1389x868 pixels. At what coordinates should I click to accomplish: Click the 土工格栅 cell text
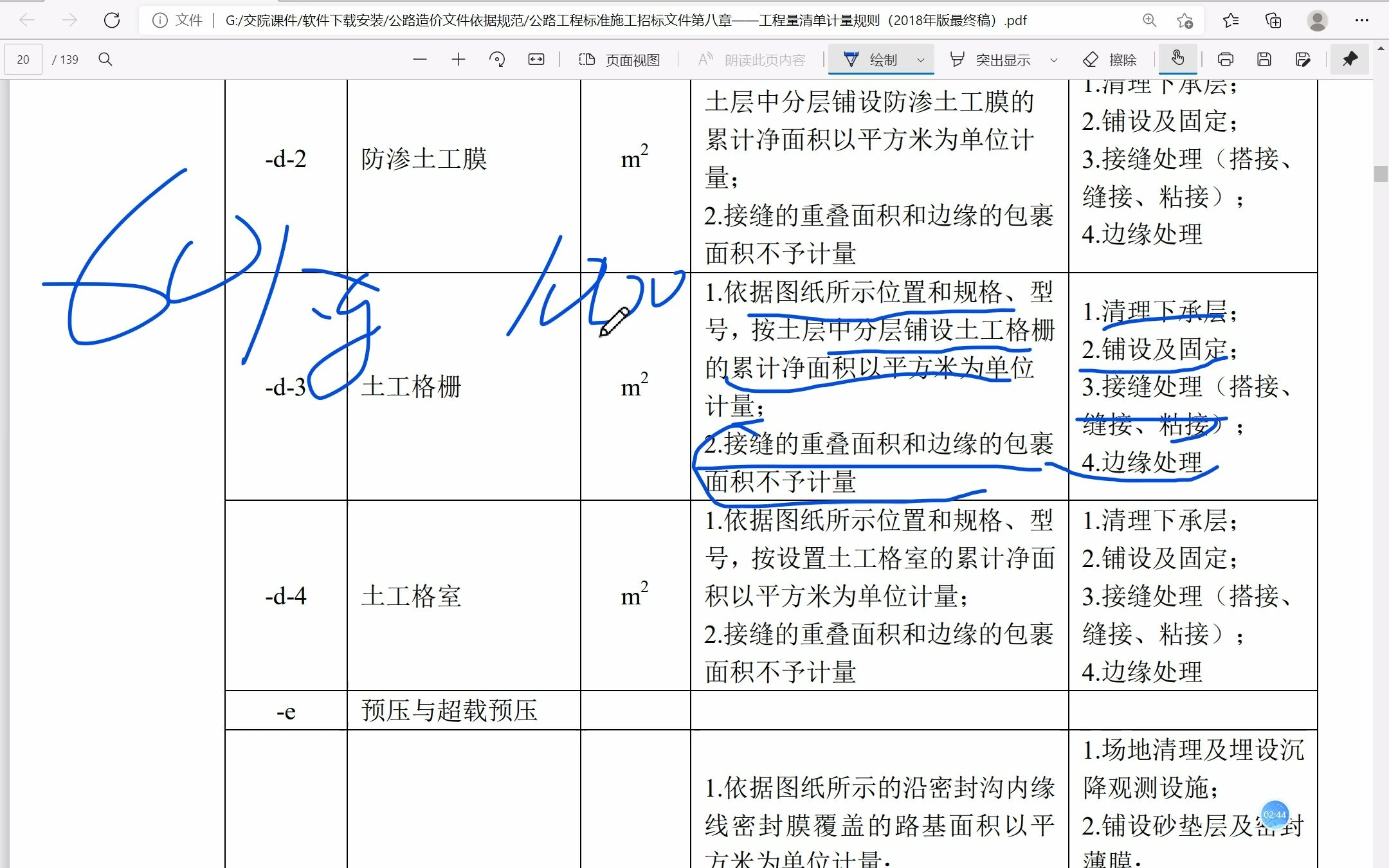[x=412, y=386]
